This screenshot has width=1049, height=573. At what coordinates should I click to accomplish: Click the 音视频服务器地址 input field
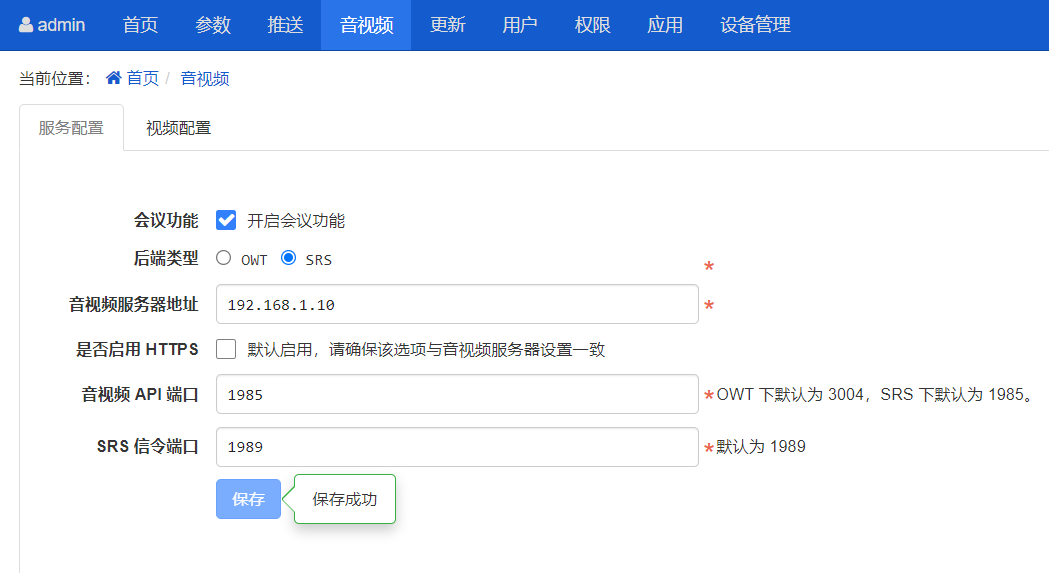pos(456,304)
